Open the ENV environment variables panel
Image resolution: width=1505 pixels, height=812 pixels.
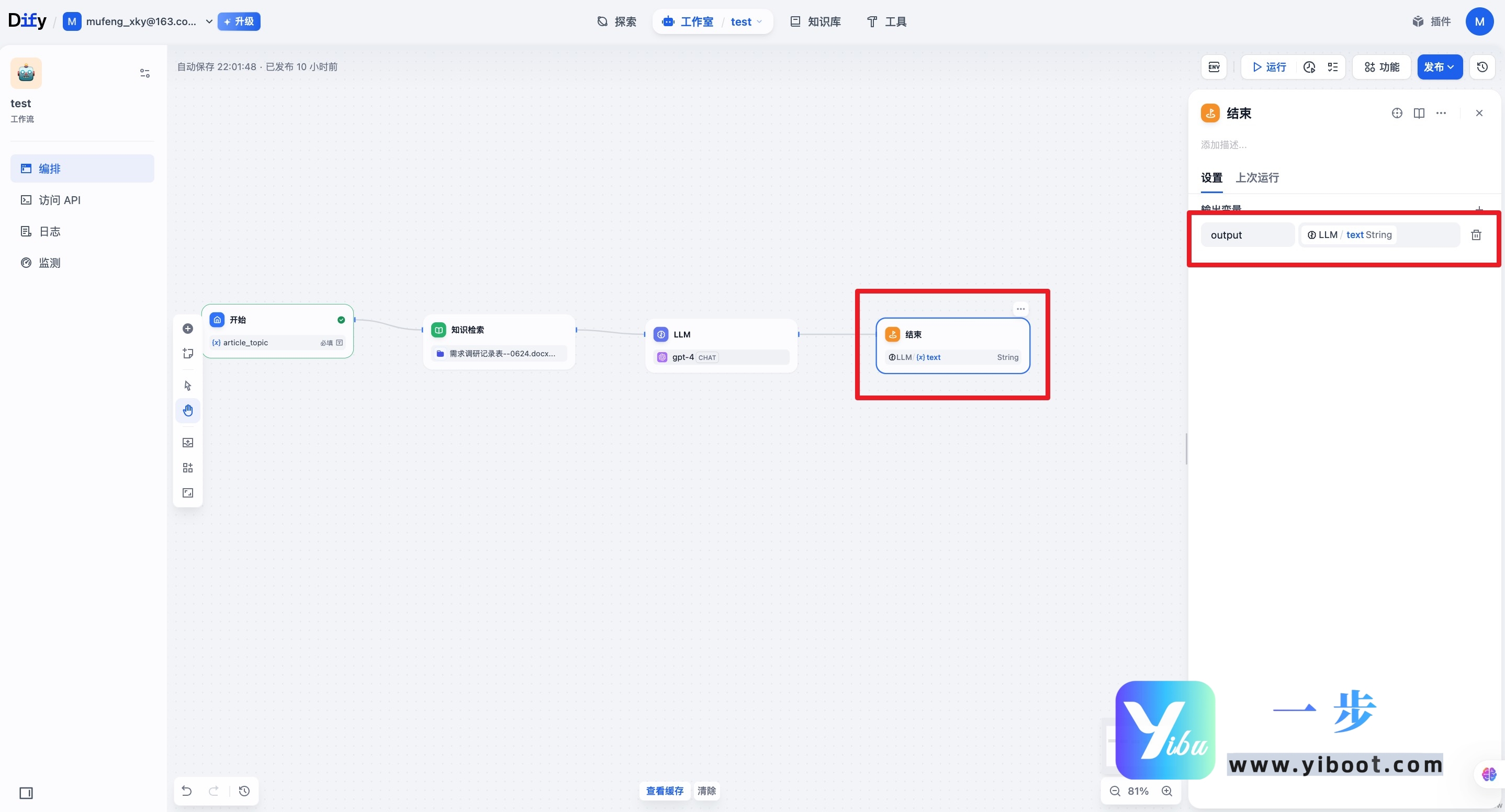tap(1214, 66)
